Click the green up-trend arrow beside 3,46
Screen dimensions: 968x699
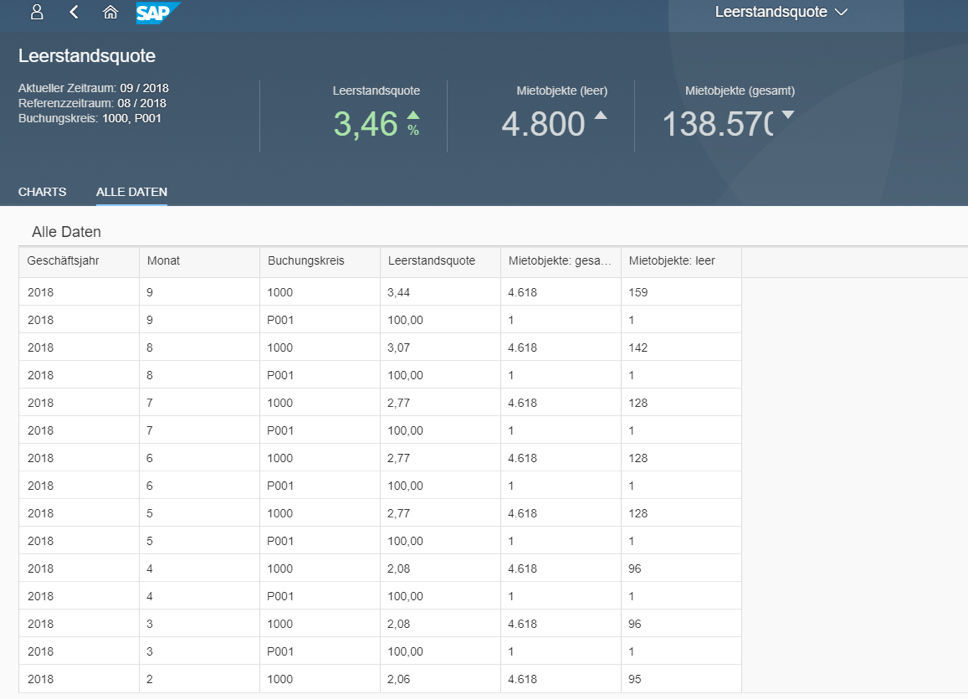[413, 115]
